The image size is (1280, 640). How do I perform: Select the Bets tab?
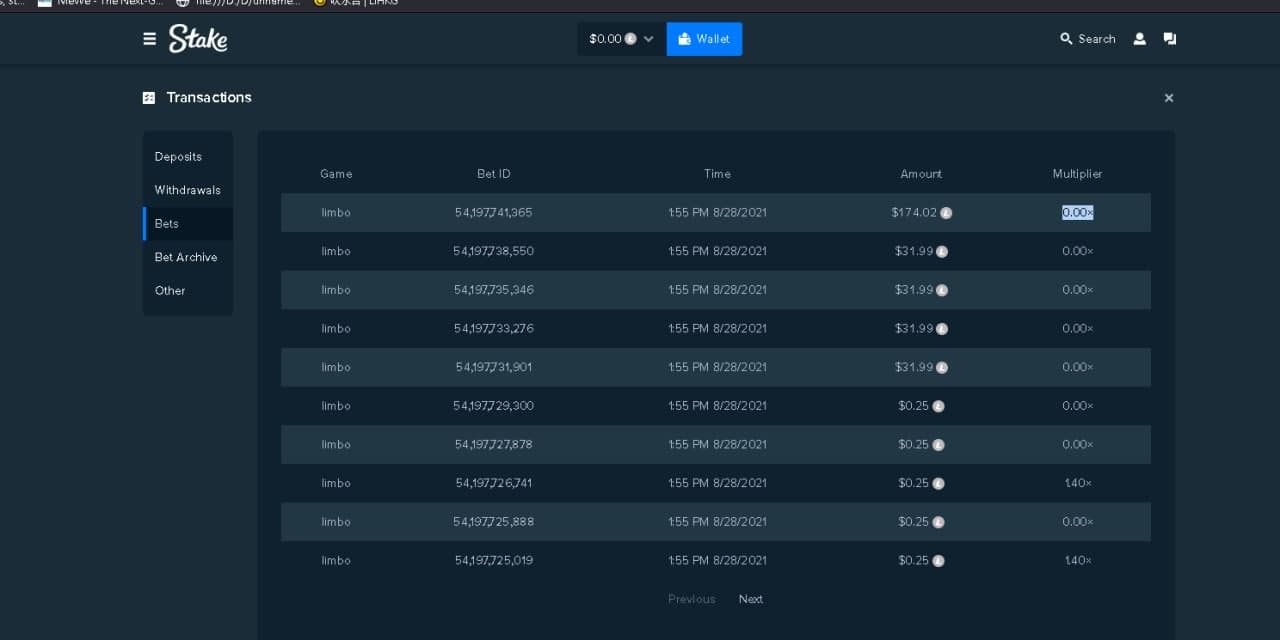click(167, 224)
